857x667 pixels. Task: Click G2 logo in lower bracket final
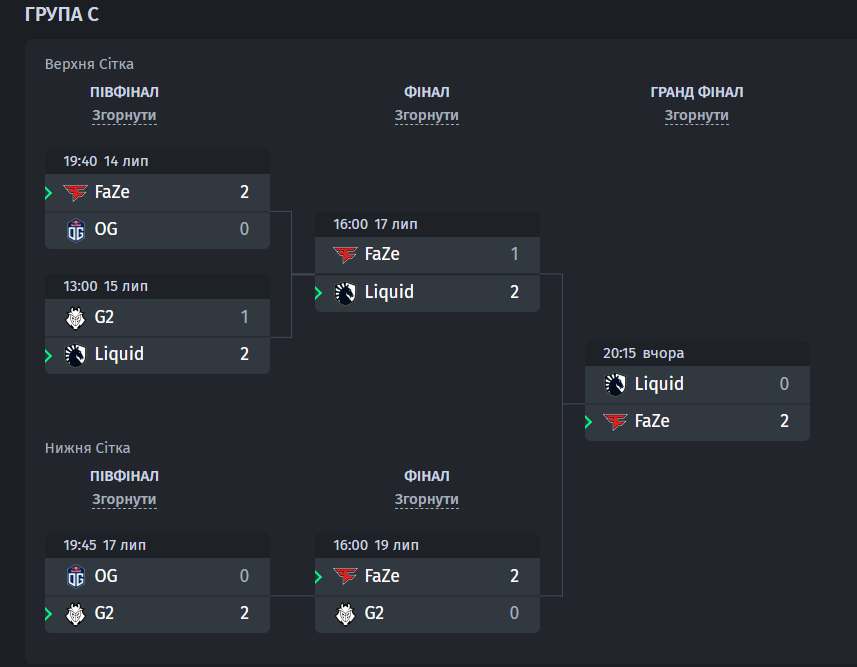pyautogui.click(x=345, y=614)
